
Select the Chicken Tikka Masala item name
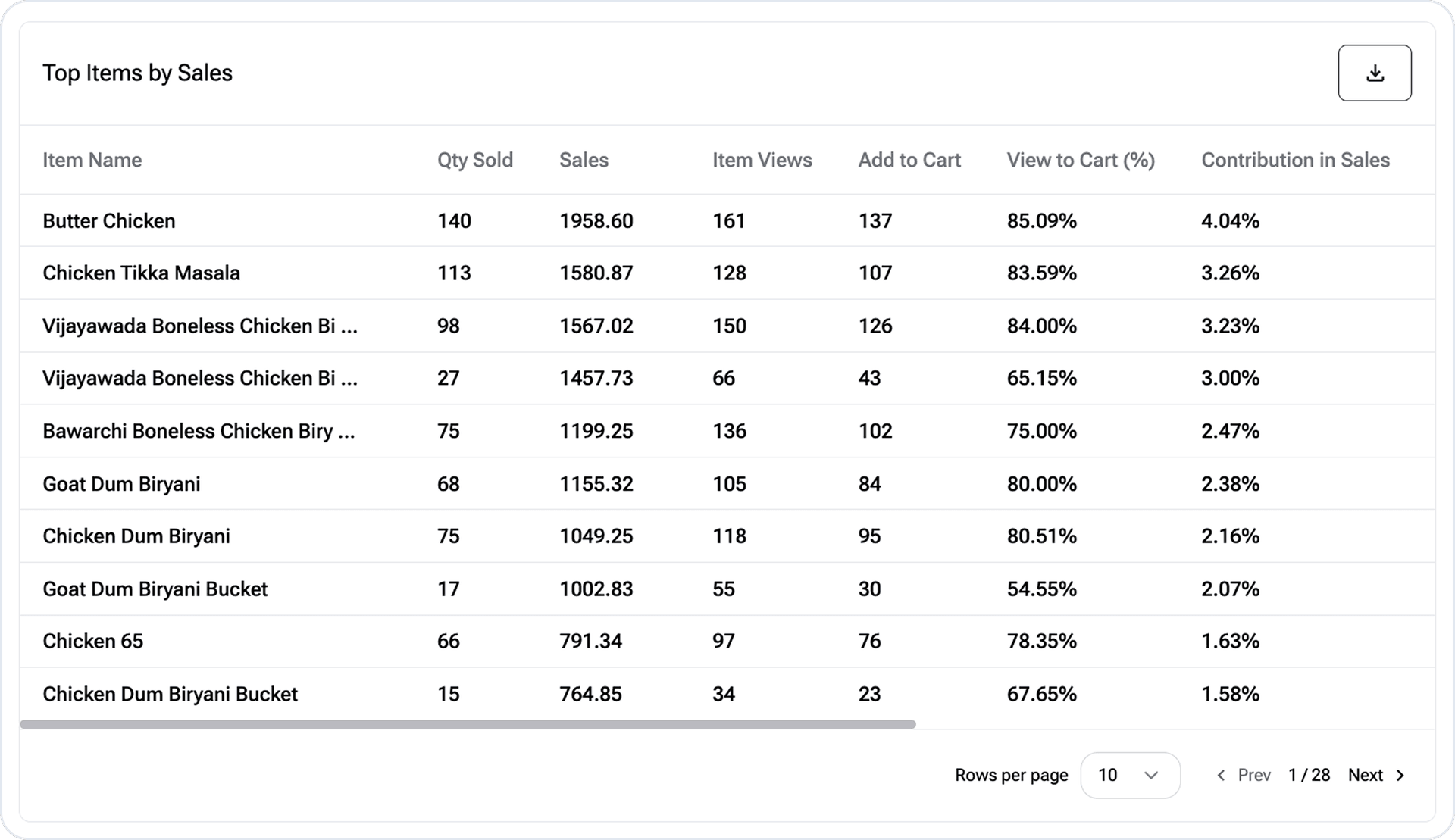tap(141, 273)
